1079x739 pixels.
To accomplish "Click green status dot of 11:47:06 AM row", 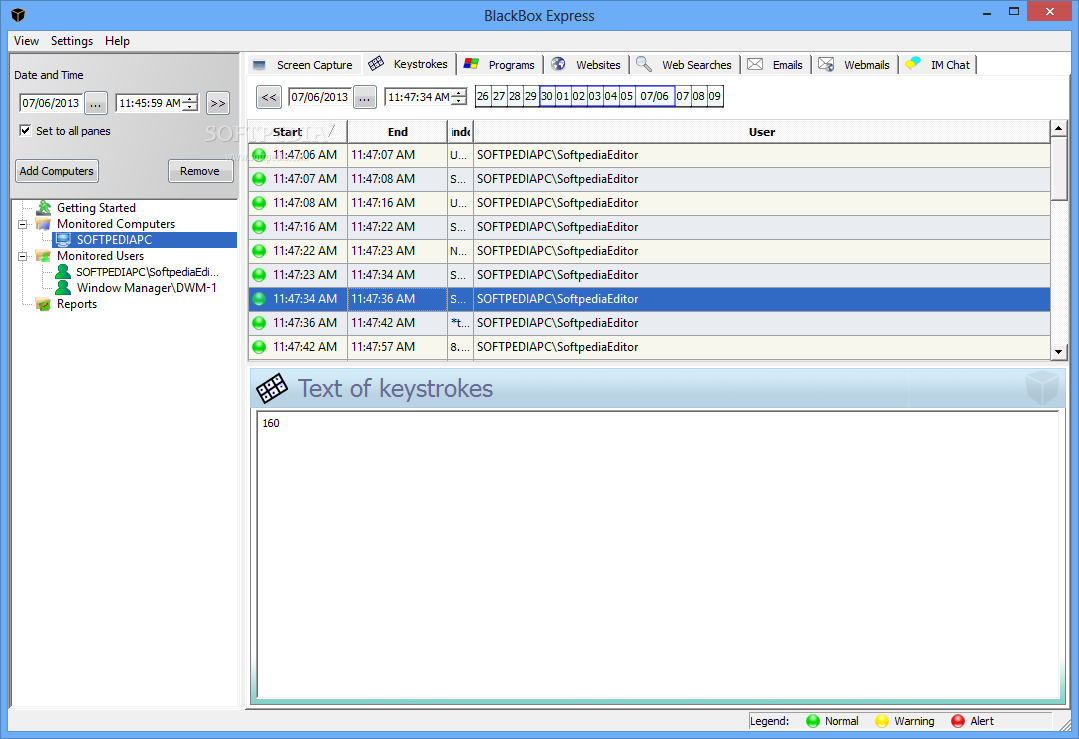I will pyautogui.click(x=259, y=155).
